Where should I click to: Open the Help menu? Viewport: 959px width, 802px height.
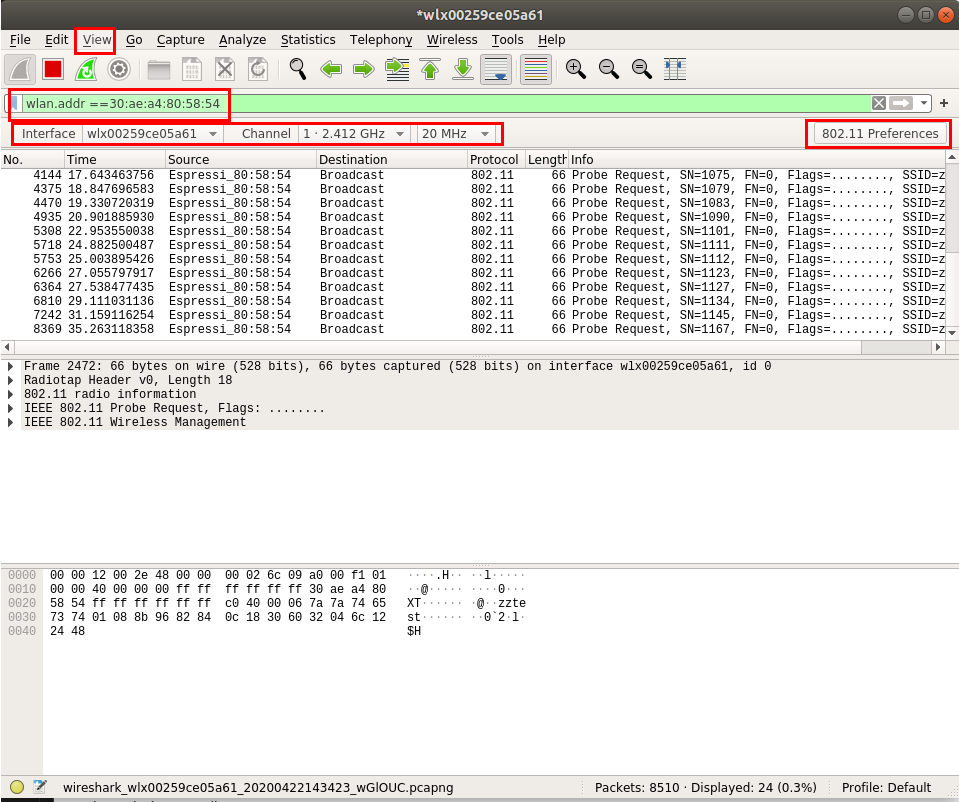click(552, 40)
